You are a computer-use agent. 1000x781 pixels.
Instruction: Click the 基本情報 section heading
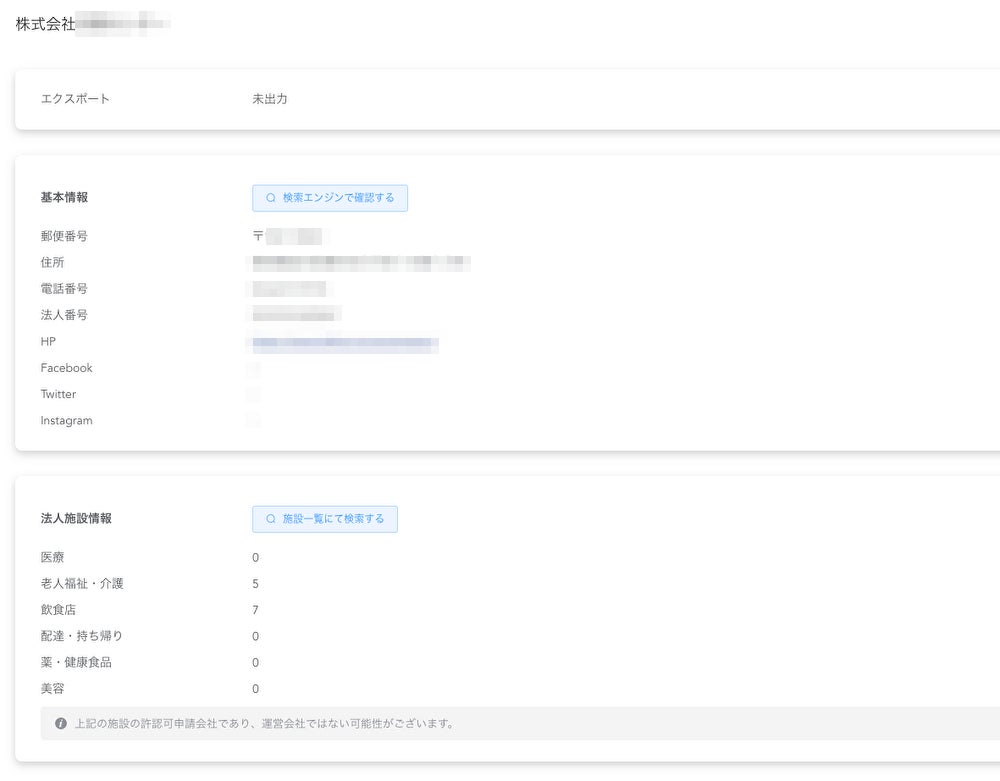(64, 197)
